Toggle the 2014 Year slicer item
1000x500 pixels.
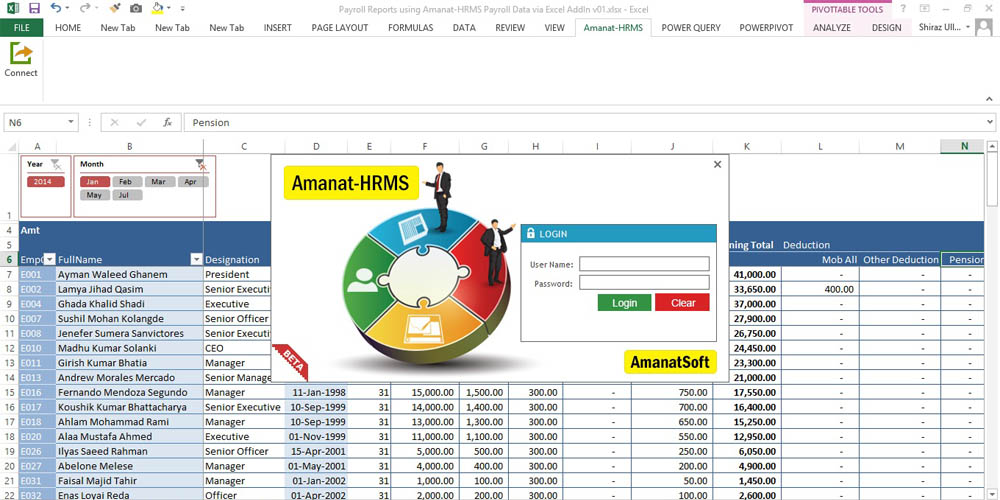[46, 182]
